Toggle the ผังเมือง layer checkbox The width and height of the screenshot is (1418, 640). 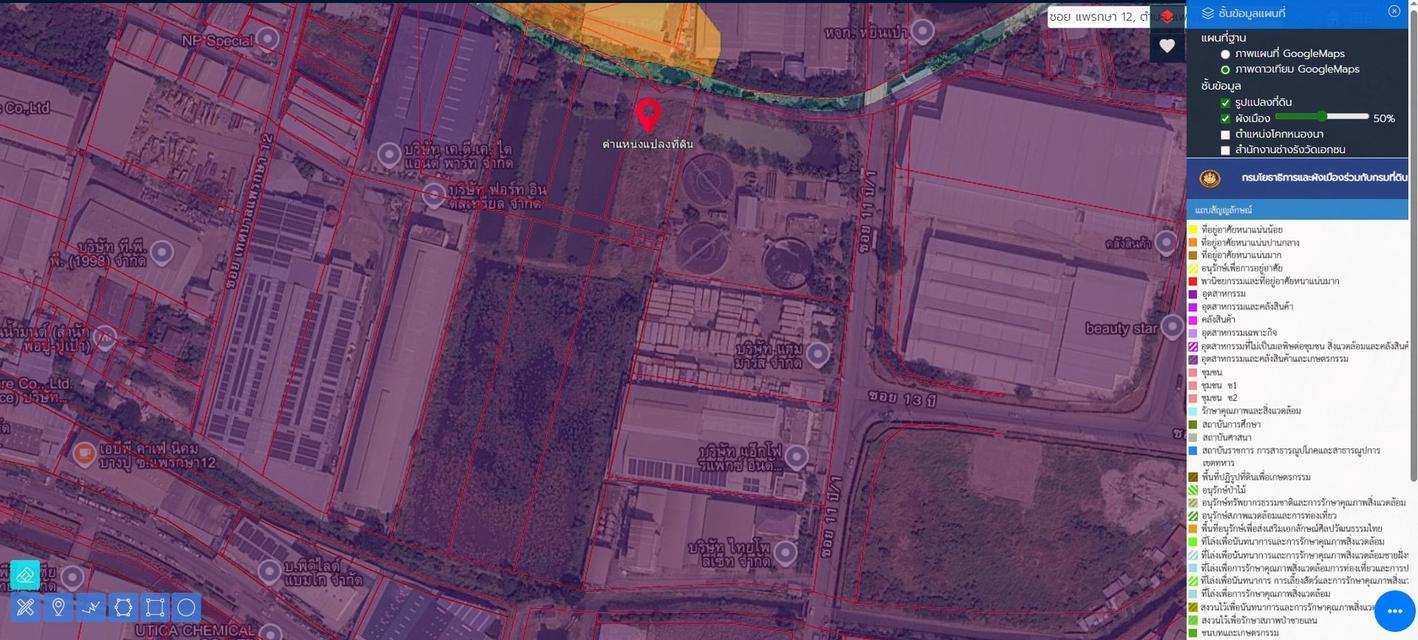[x=1225, y=119]
